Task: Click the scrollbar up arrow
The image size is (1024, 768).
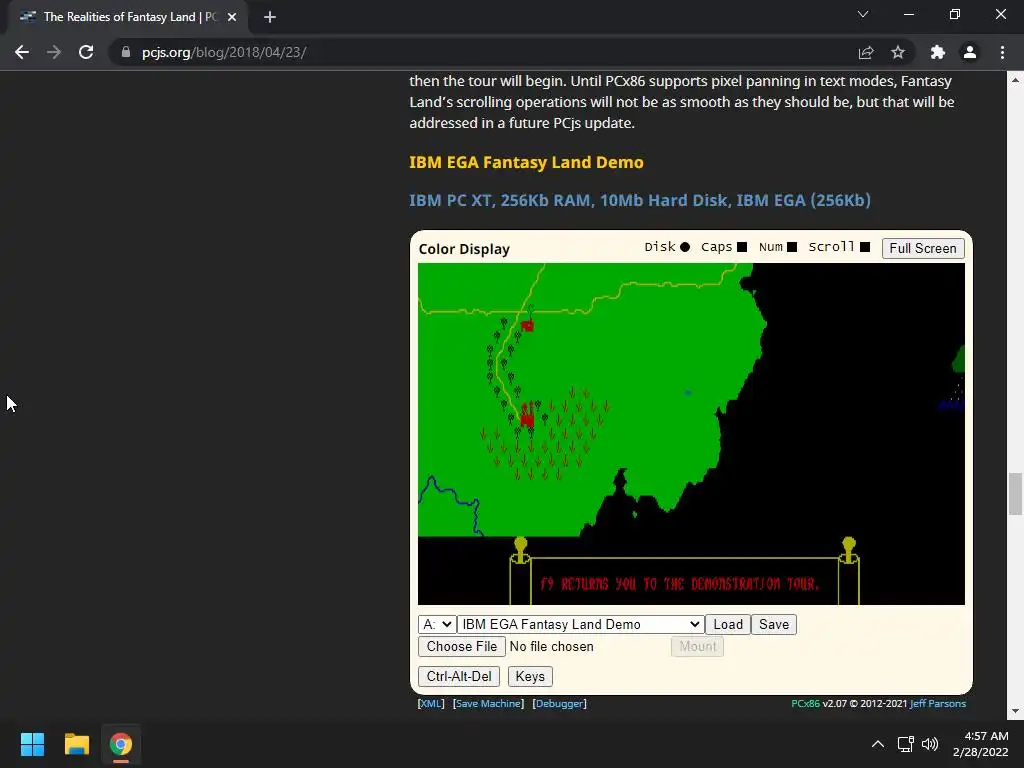Action: [x=1015, y=80]
